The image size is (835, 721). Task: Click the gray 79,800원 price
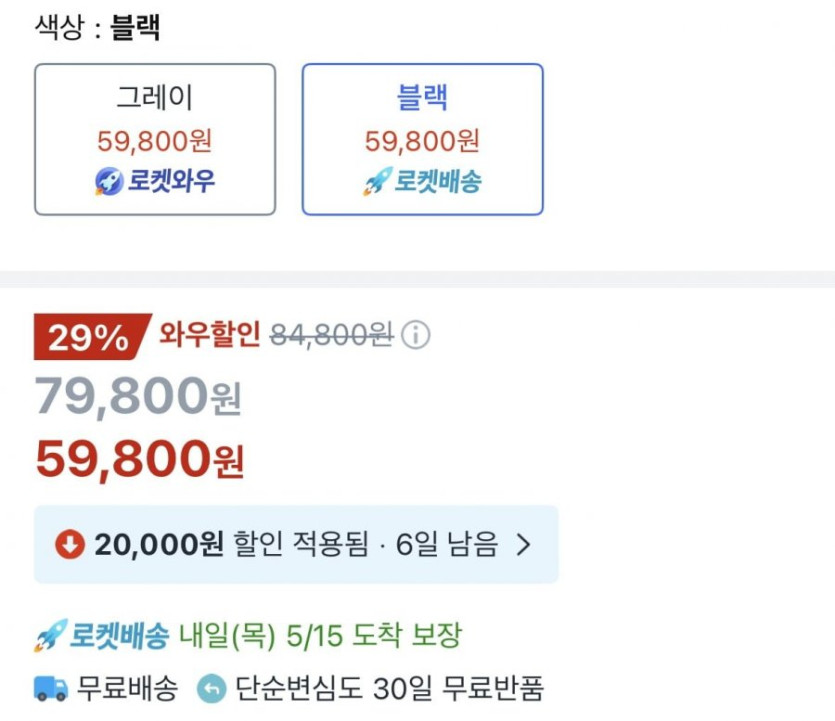(138, 397)
